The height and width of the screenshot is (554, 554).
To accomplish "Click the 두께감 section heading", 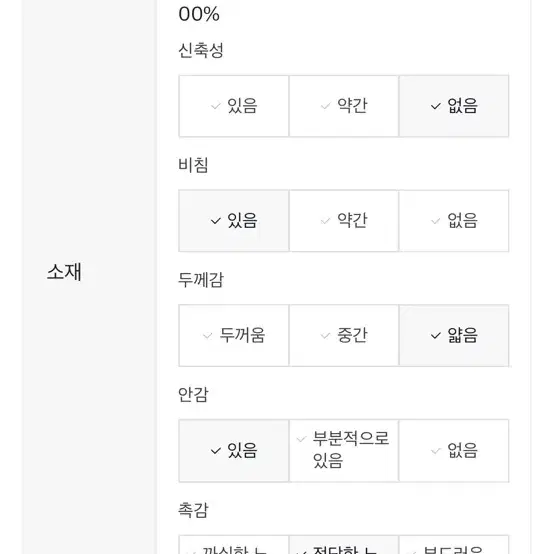I will click(201, 280).
